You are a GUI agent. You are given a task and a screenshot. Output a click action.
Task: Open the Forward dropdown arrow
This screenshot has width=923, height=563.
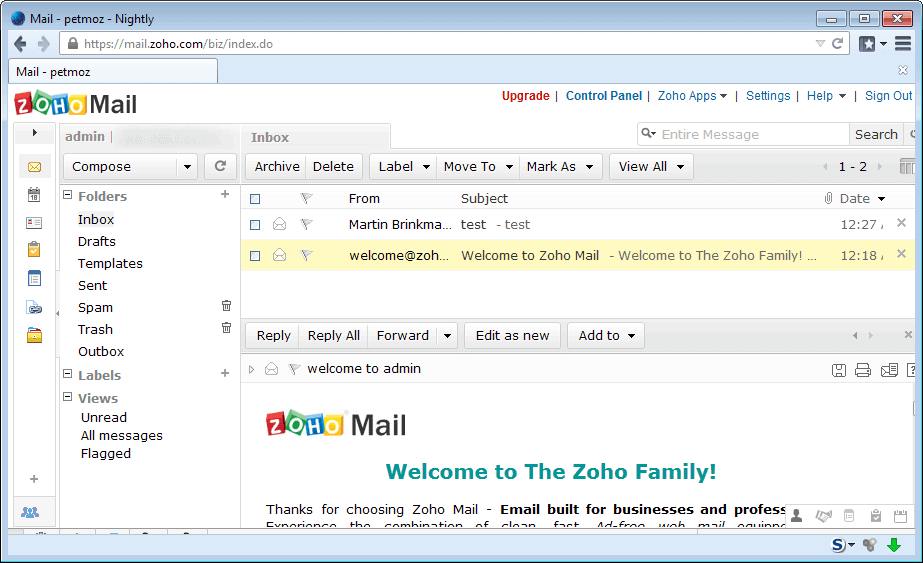[447, 336]
